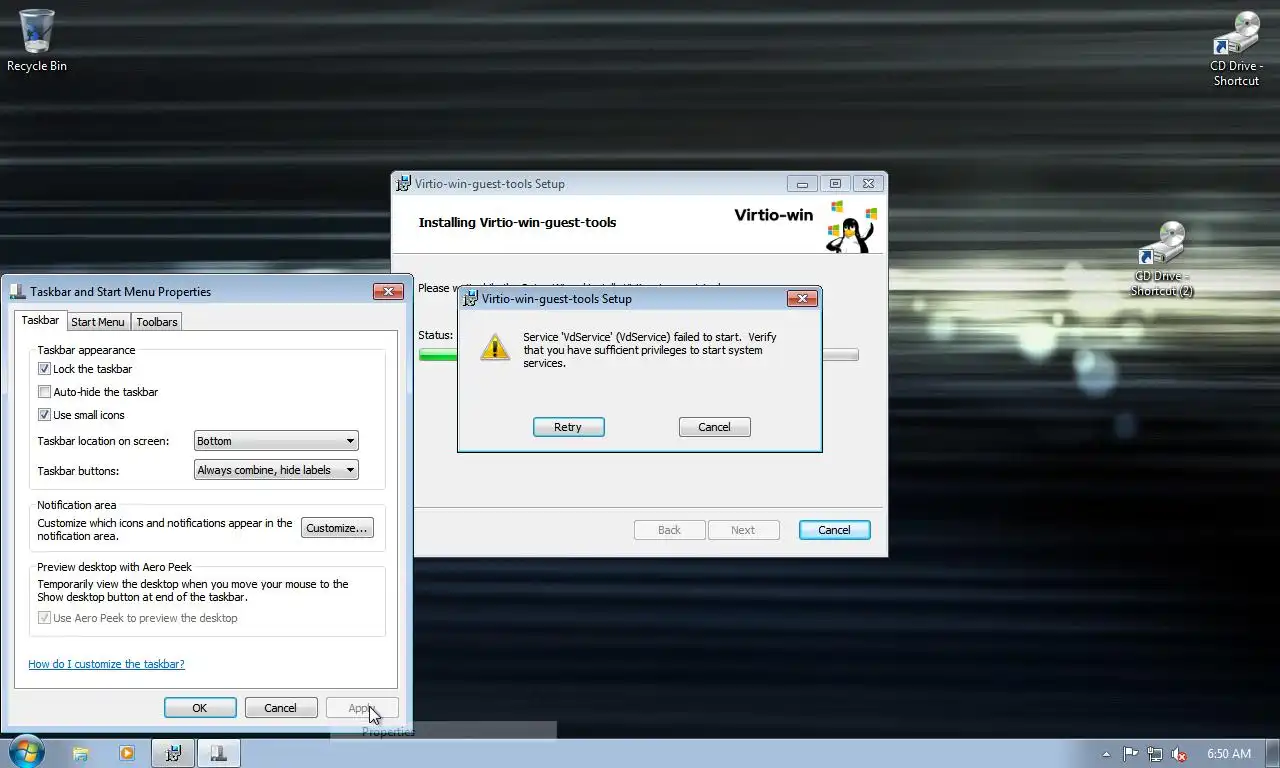1280x768 pixels.
Task: Open 'How do I customize the taskbar?' link
Action: coord(106,664)
